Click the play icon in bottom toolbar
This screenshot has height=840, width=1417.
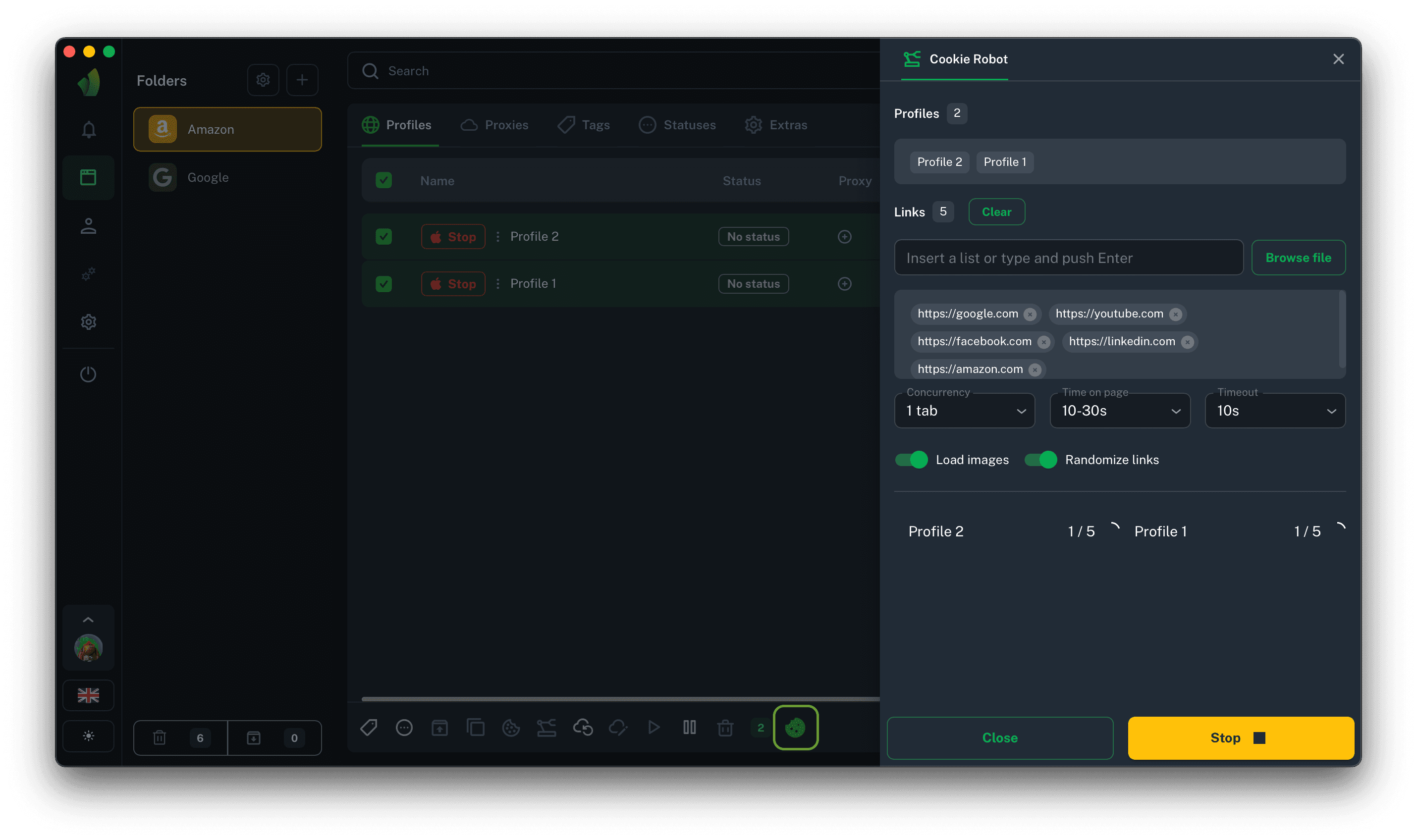[x=654, y=728]
